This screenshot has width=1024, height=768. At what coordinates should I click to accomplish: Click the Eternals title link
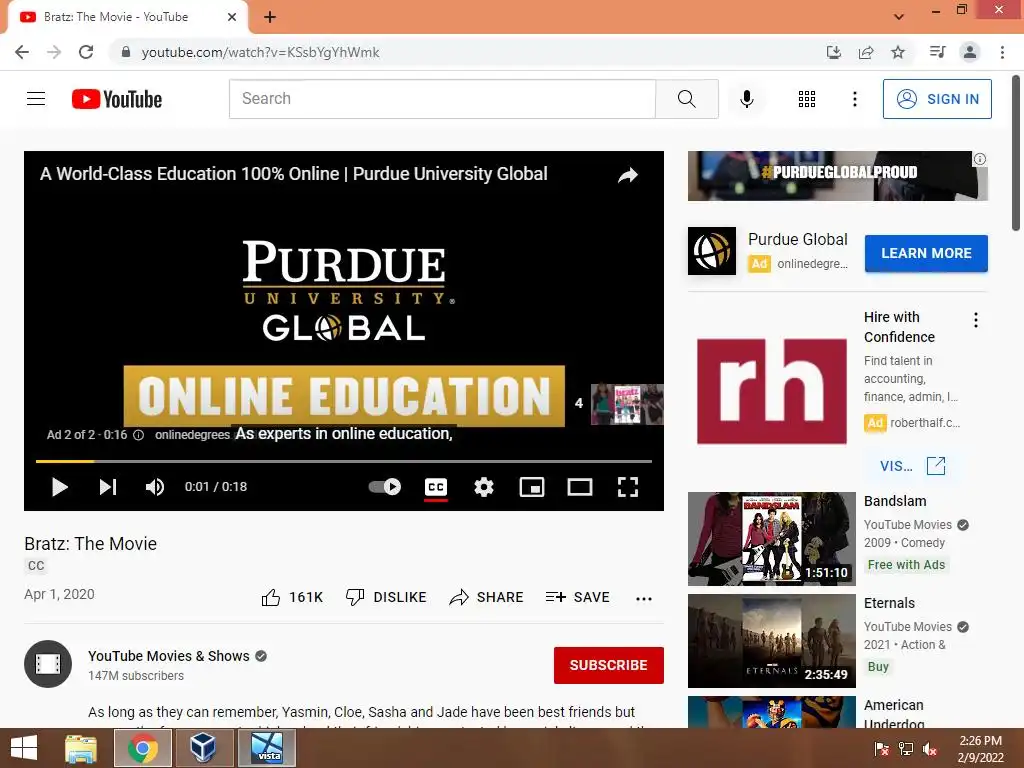click(x=889, y=603)
